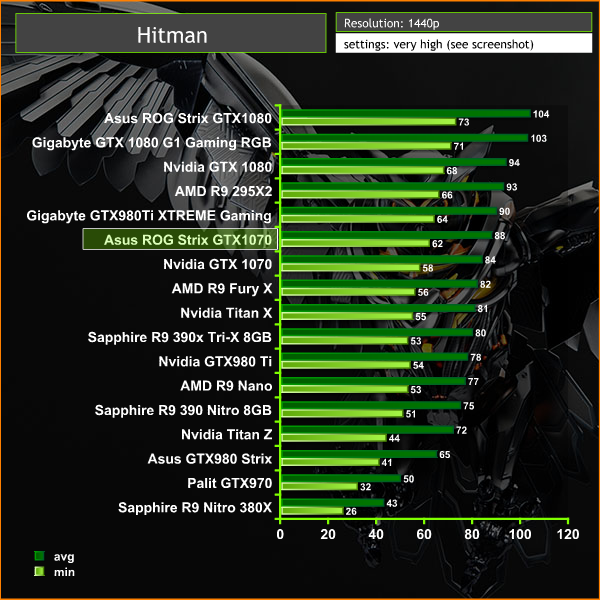Image resolution: width=600 pixels, height=600 pixels.
Task: Select the Gigabyte GTX980Ti XTREME Gaming label
Action: click(x=149, y=216)
